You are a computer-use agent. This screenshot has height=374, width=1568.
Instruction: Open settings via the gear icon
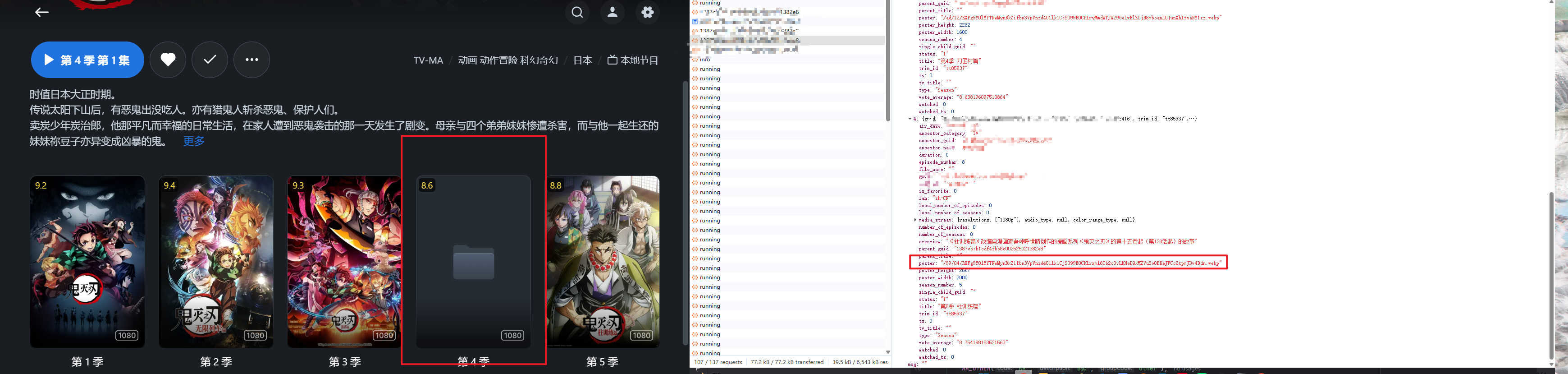648,12
